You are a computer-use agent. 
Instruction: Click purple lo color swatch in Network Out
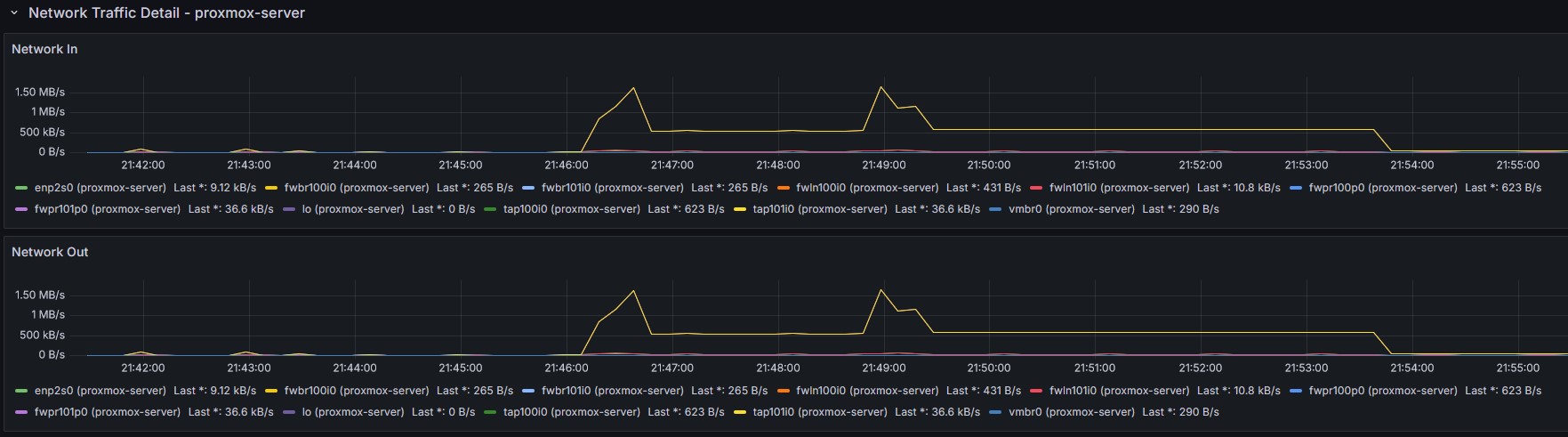289,412
